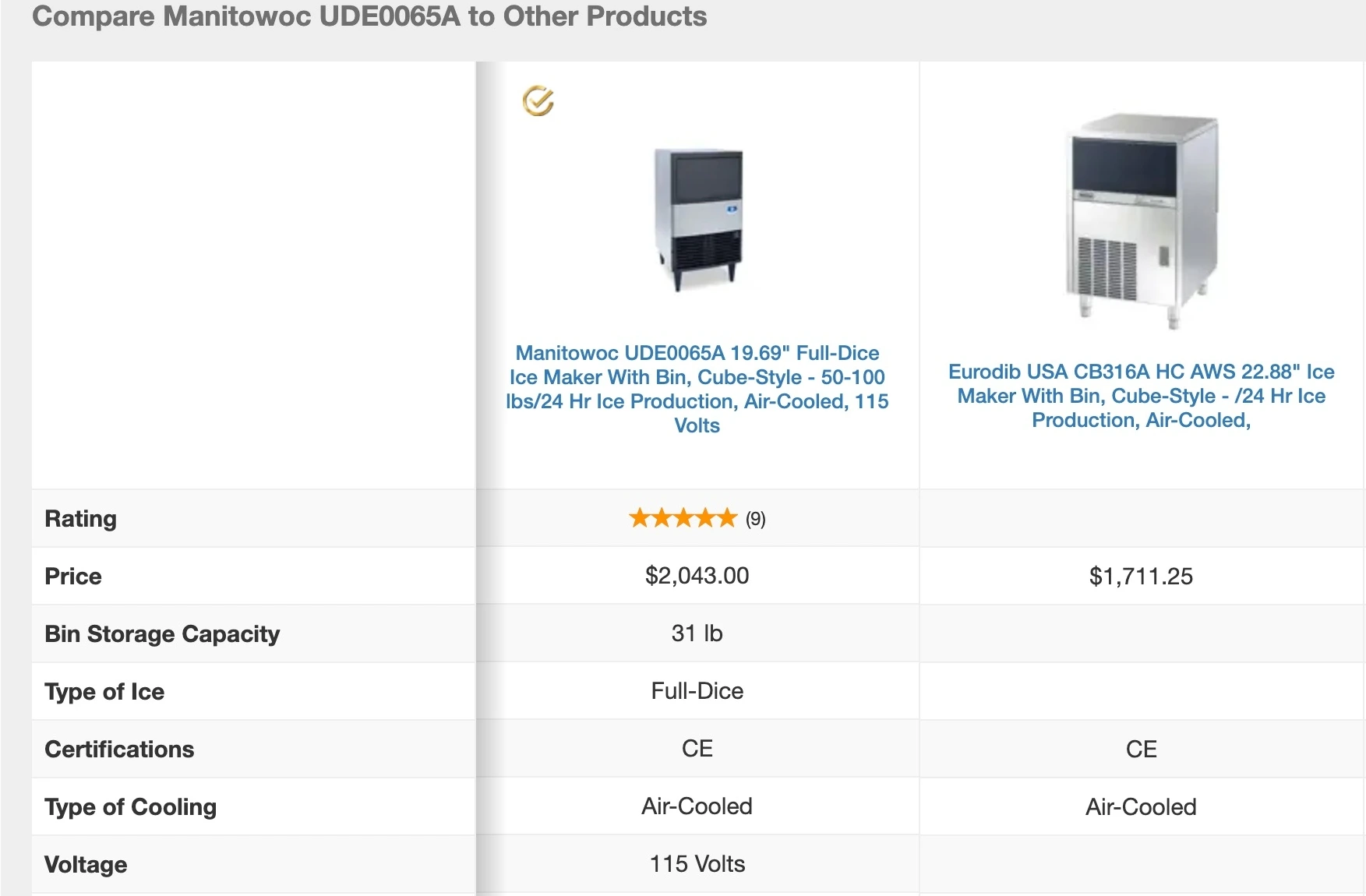Click the Certifications row label
Image resolution: width=1366 pixels, height=896 pixels.
pos(119,750)
